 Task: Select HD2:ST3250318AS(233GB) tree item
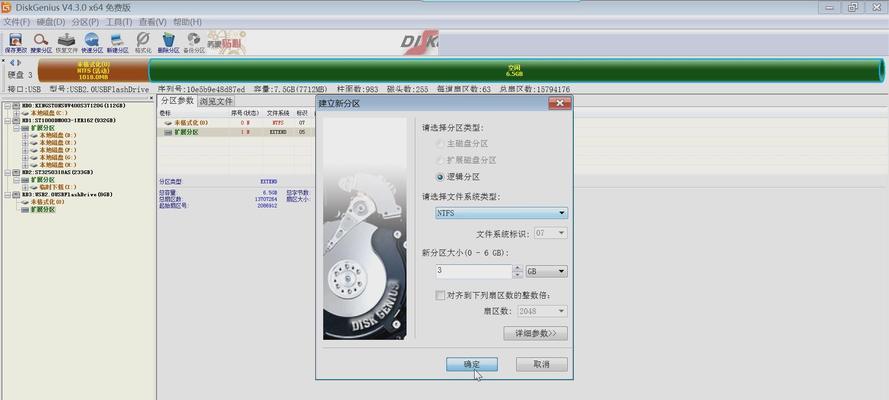coord(57,172)
